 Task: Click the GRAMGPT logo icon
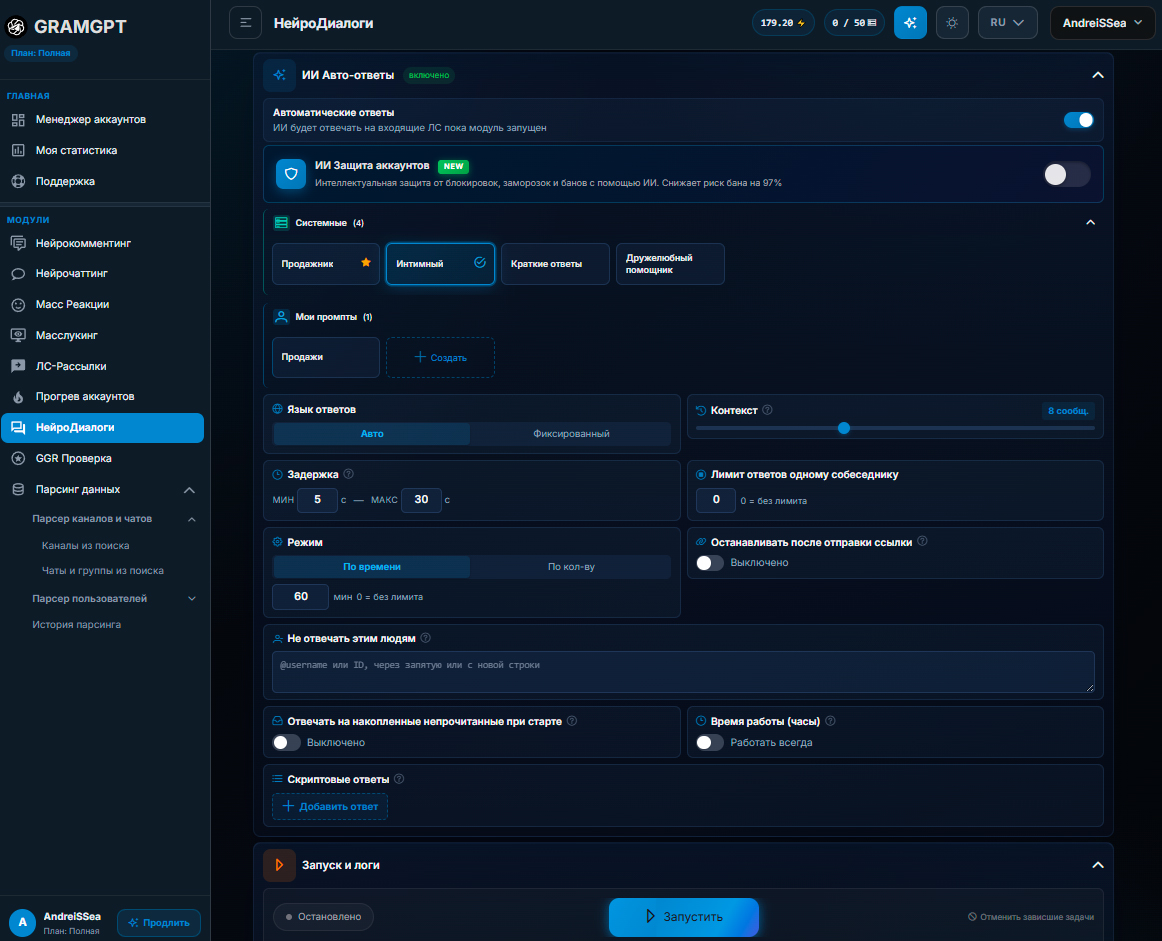(x=16, y=27)
